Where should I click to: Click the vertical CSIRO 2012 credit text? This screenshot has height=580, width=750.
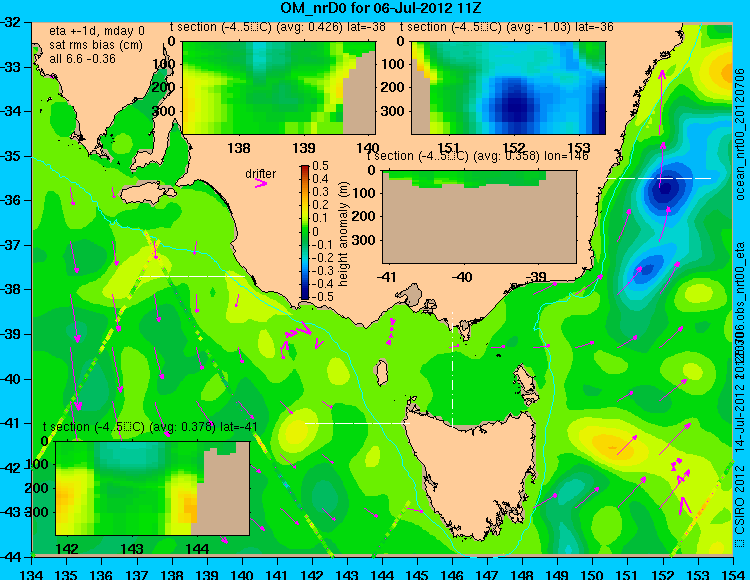click(x=740, y=505)
